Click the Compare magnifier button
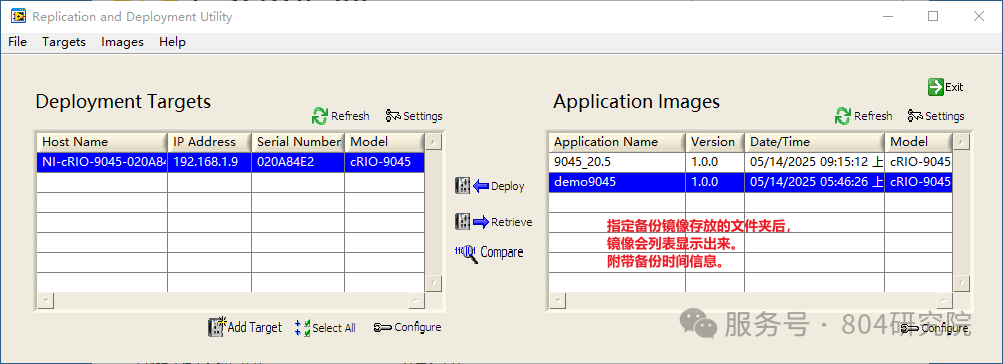 click(x=489, y=253)
